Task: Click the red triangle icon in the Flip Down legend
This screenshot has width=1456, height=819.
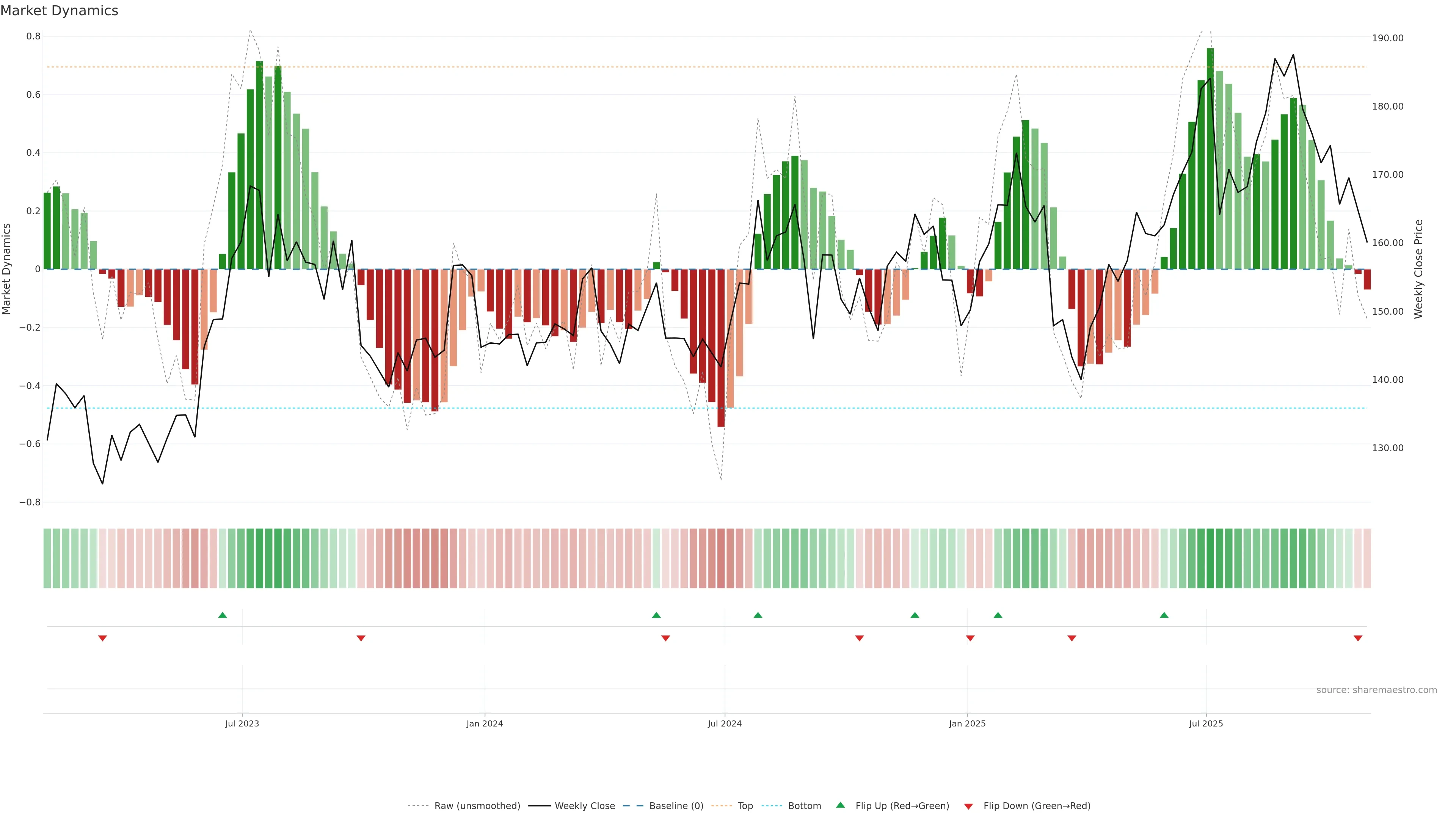Action: [x=968, y=806]
